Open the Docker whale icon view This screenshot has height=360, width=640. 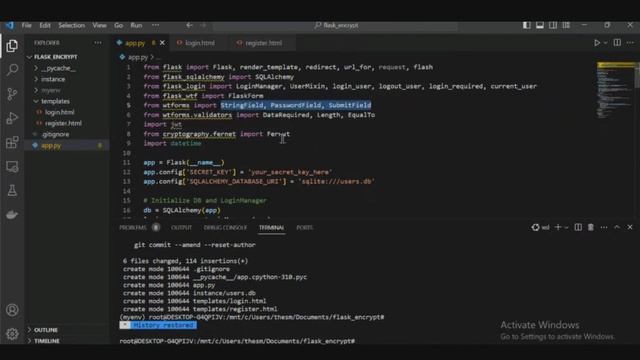(12, 214)
